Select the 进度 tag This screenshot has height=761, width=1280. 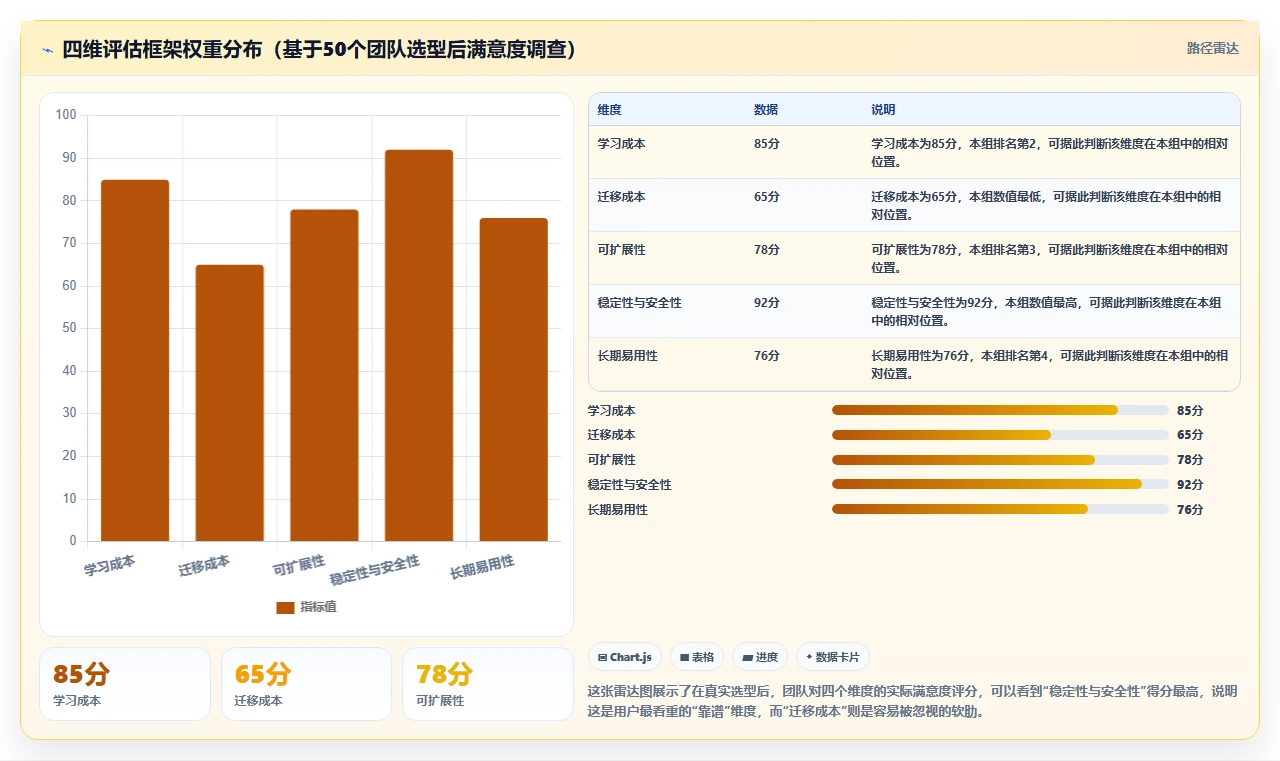click(x=760, y=657)
